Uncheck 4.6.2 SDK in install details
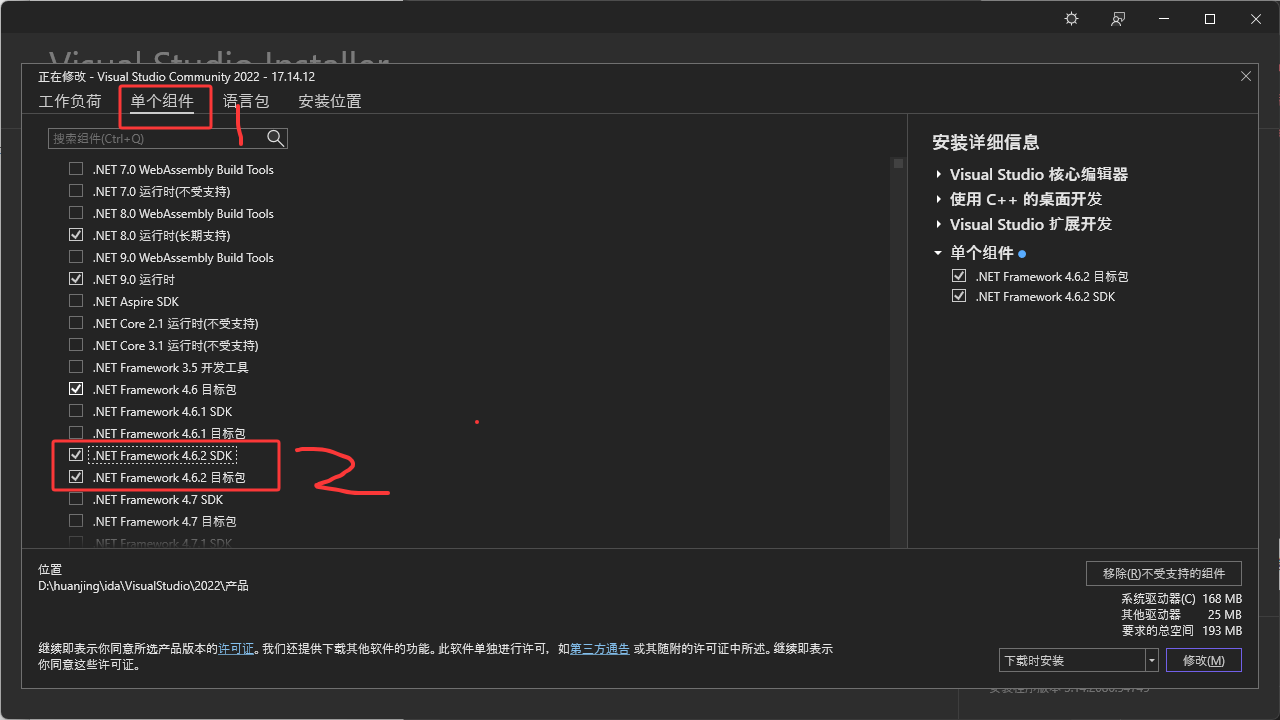 coord(959,296)
